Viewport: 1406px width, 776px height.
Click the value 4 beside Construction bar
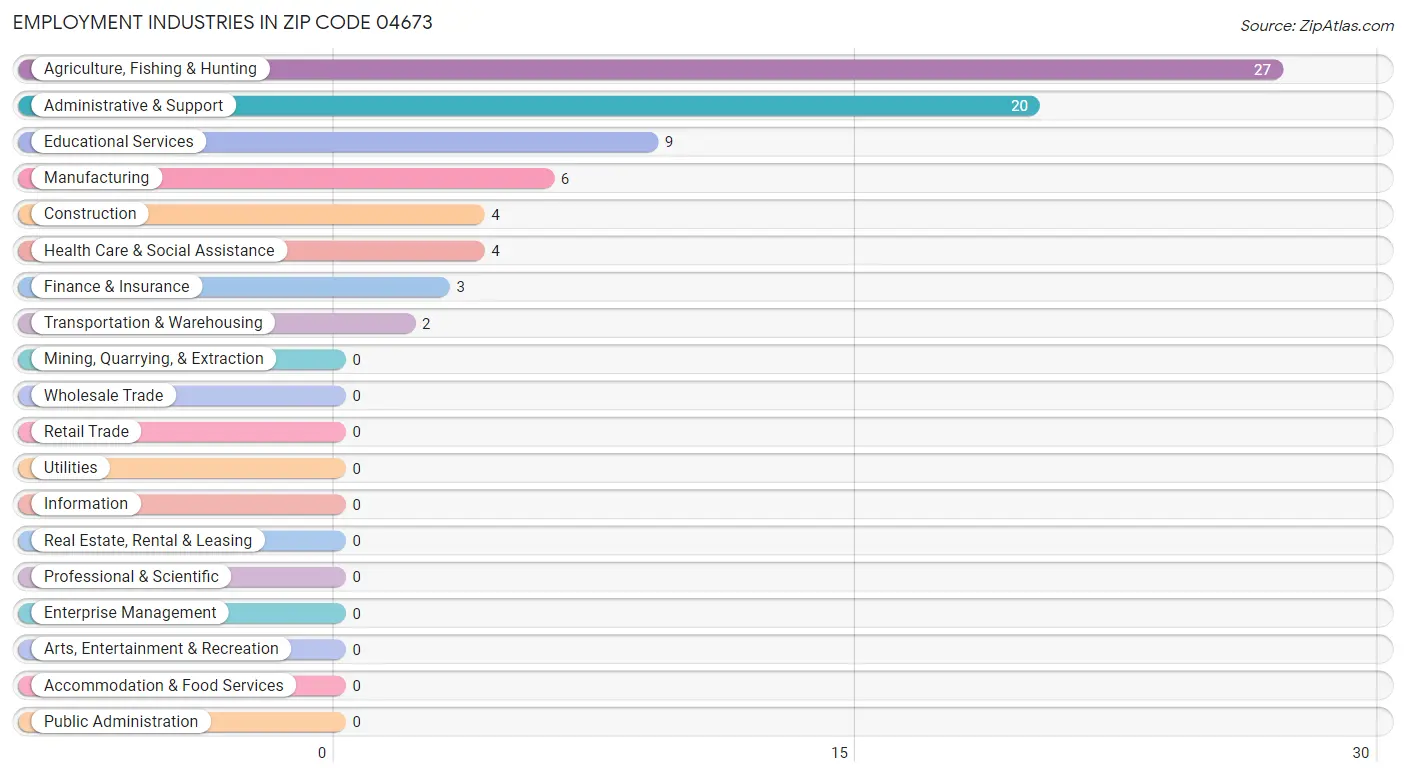click(x=495, y=215)
